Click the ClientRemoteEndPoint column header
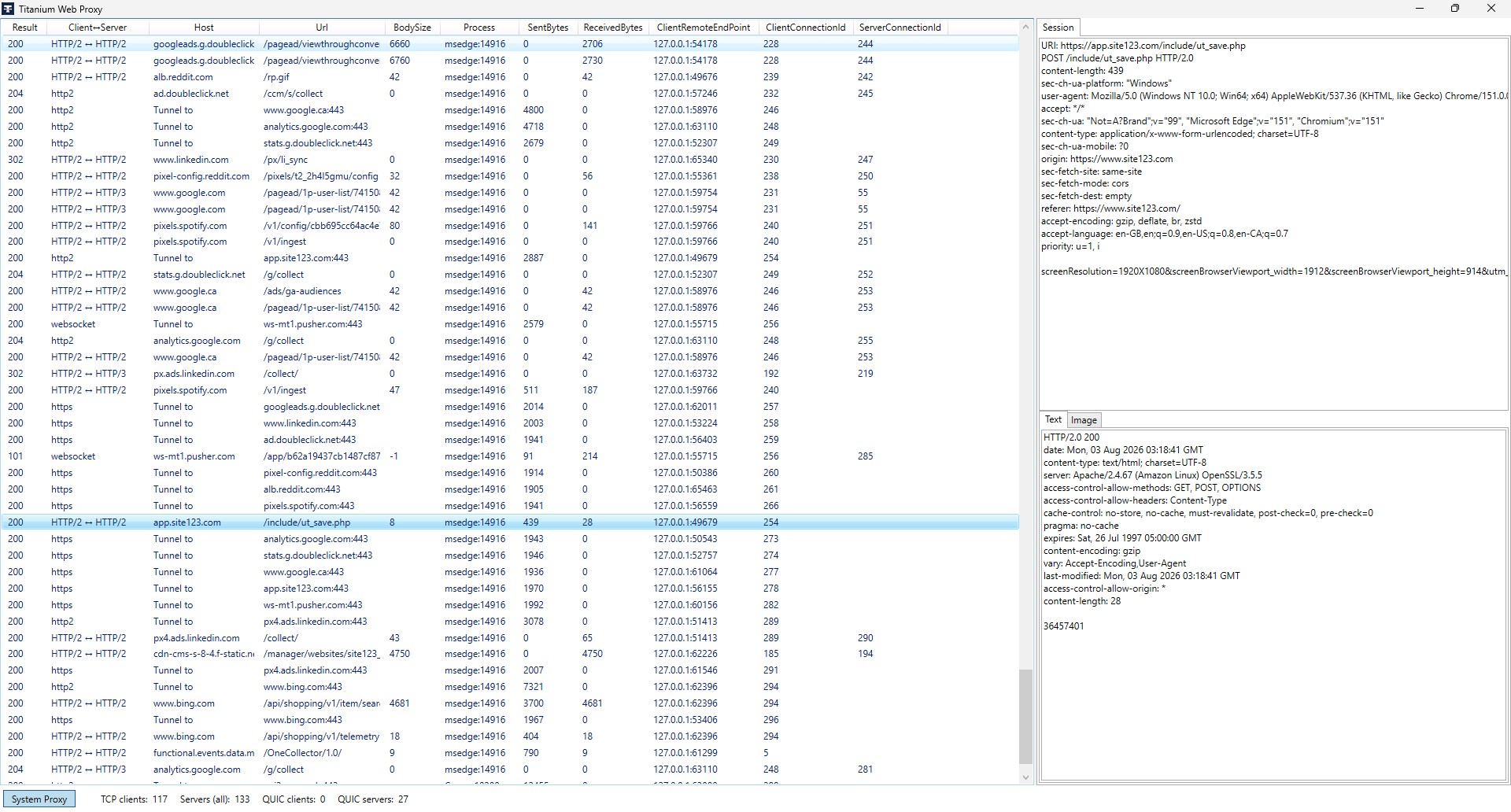The width and height of the screenshot is (1511, 812). click(704, 28)
